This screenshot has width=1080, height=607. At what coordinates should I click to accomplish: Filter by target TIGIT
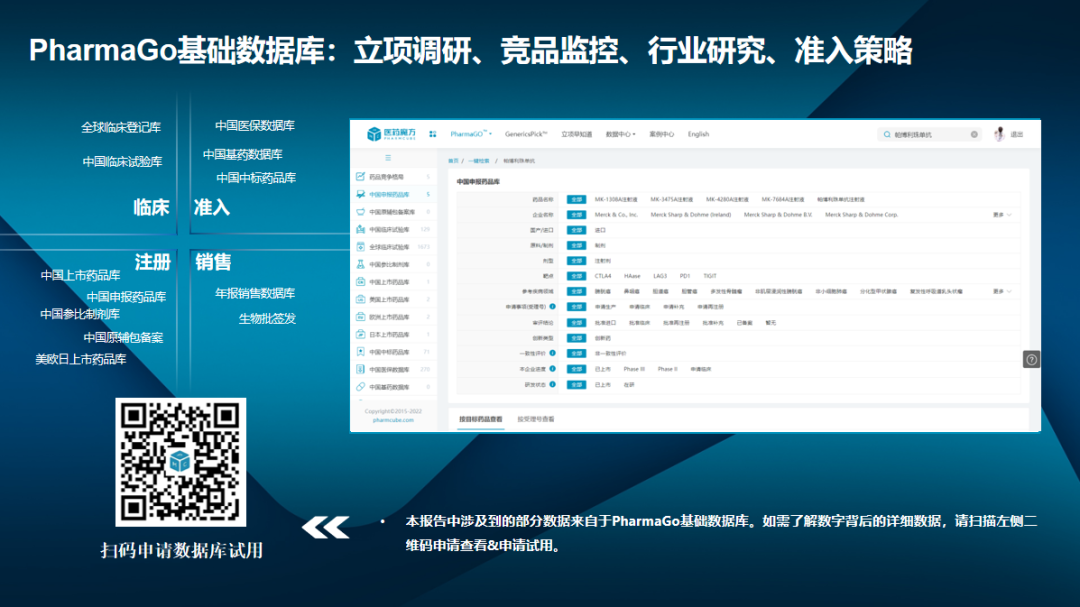[709, 276]
